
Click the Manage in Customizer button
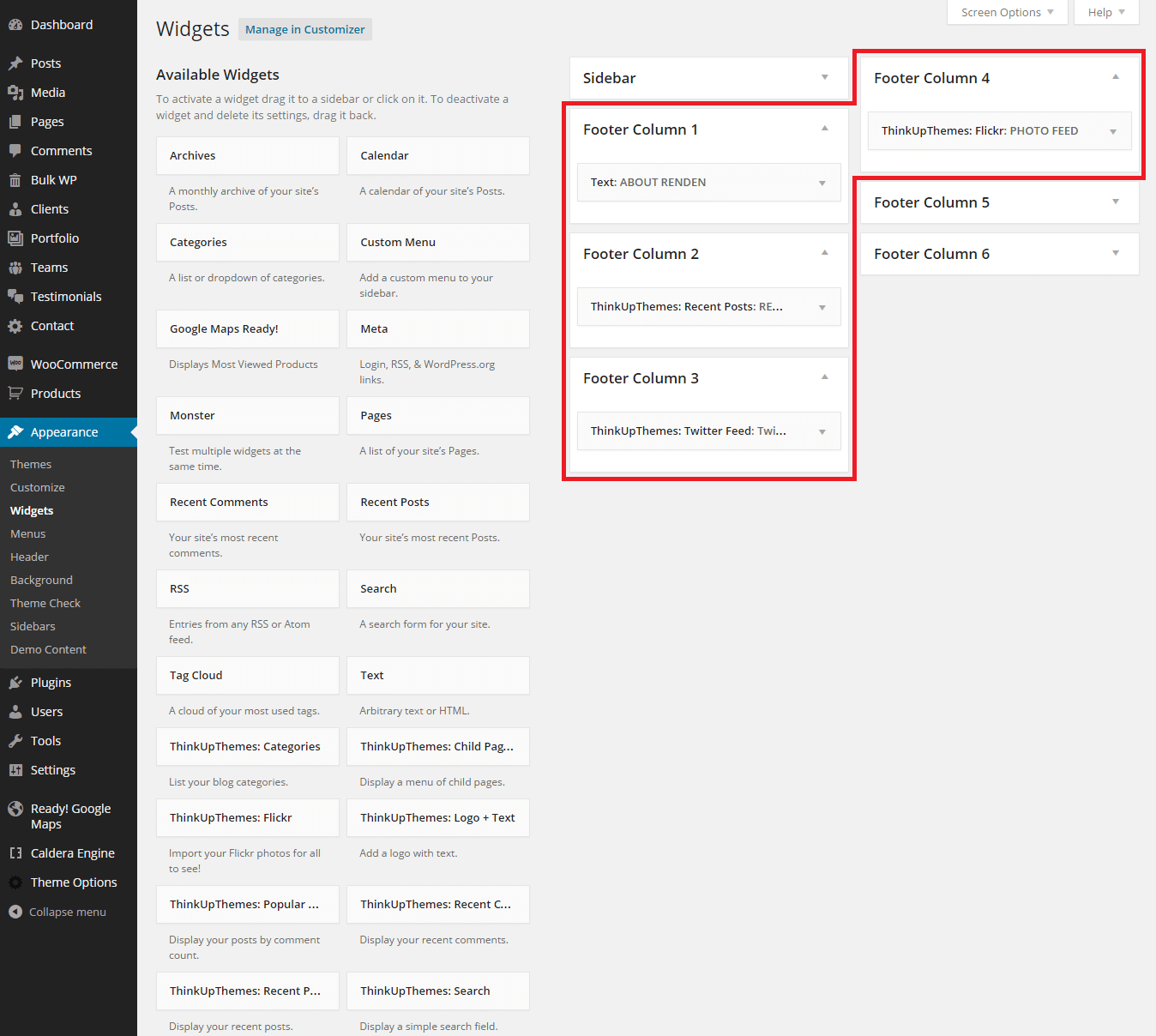pos(304,29)
